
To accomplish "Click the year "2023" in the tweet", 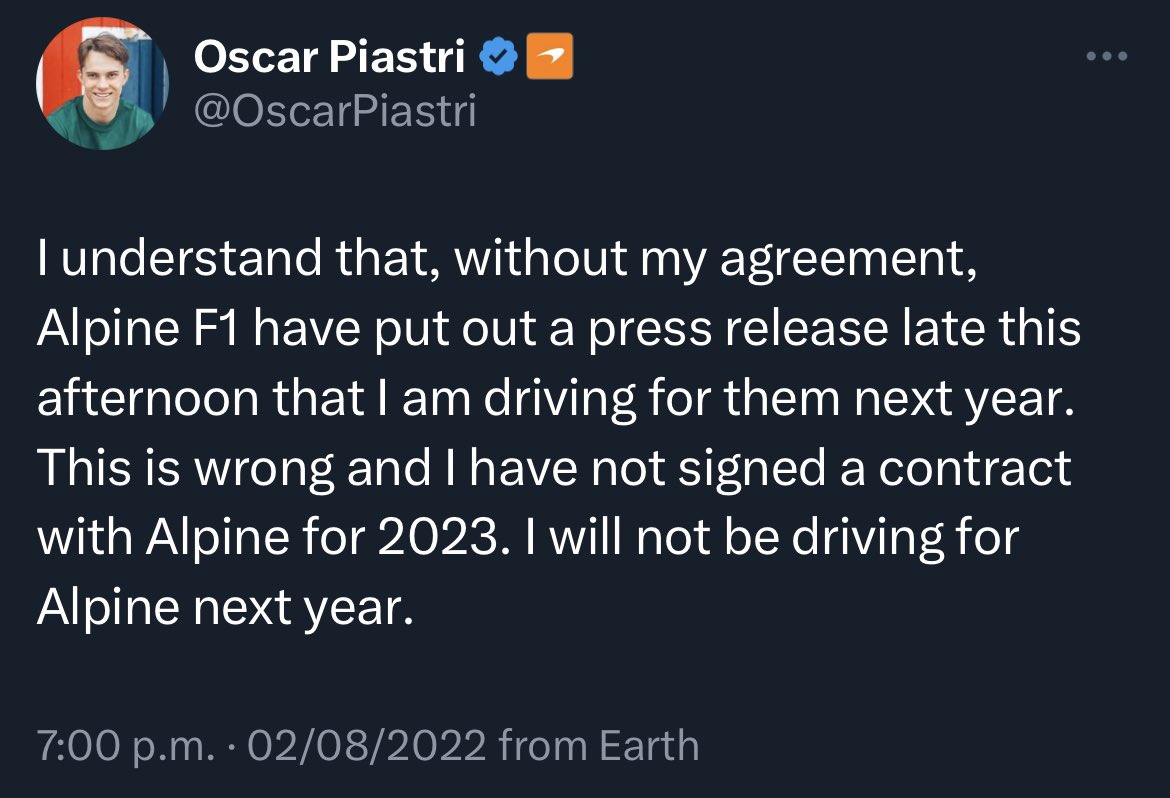I will tap(437, 537).
